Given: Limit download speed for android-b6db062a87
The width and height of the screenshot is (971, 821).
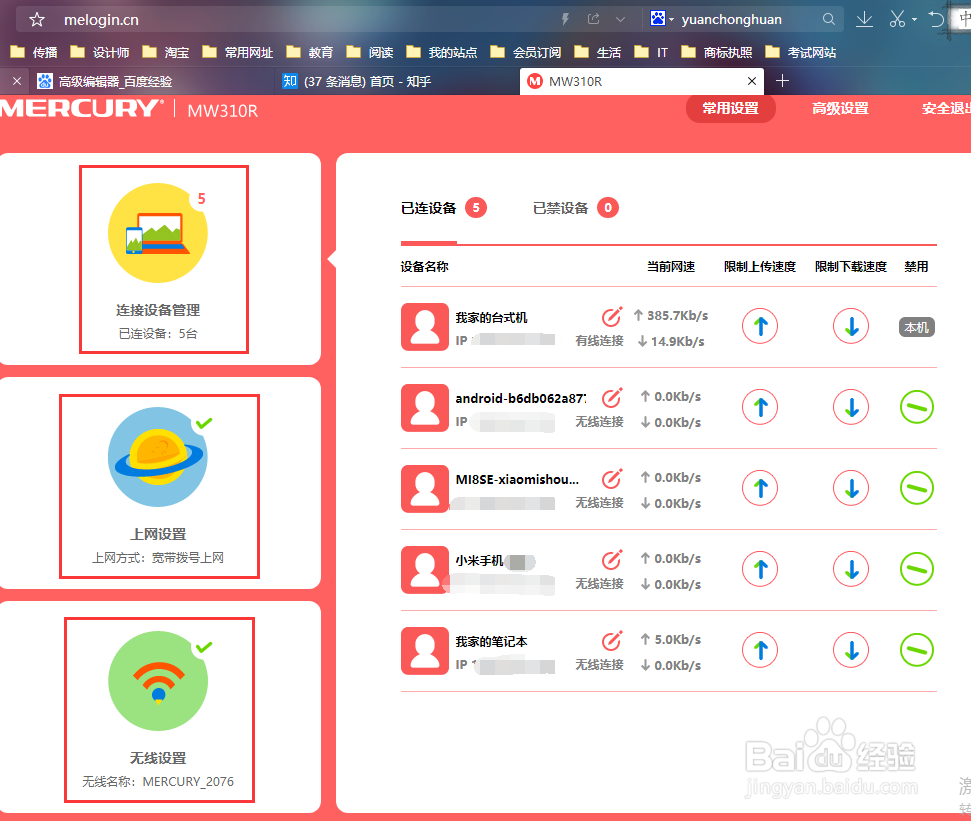Looking at the screenshot, I should tap(851, 407).
